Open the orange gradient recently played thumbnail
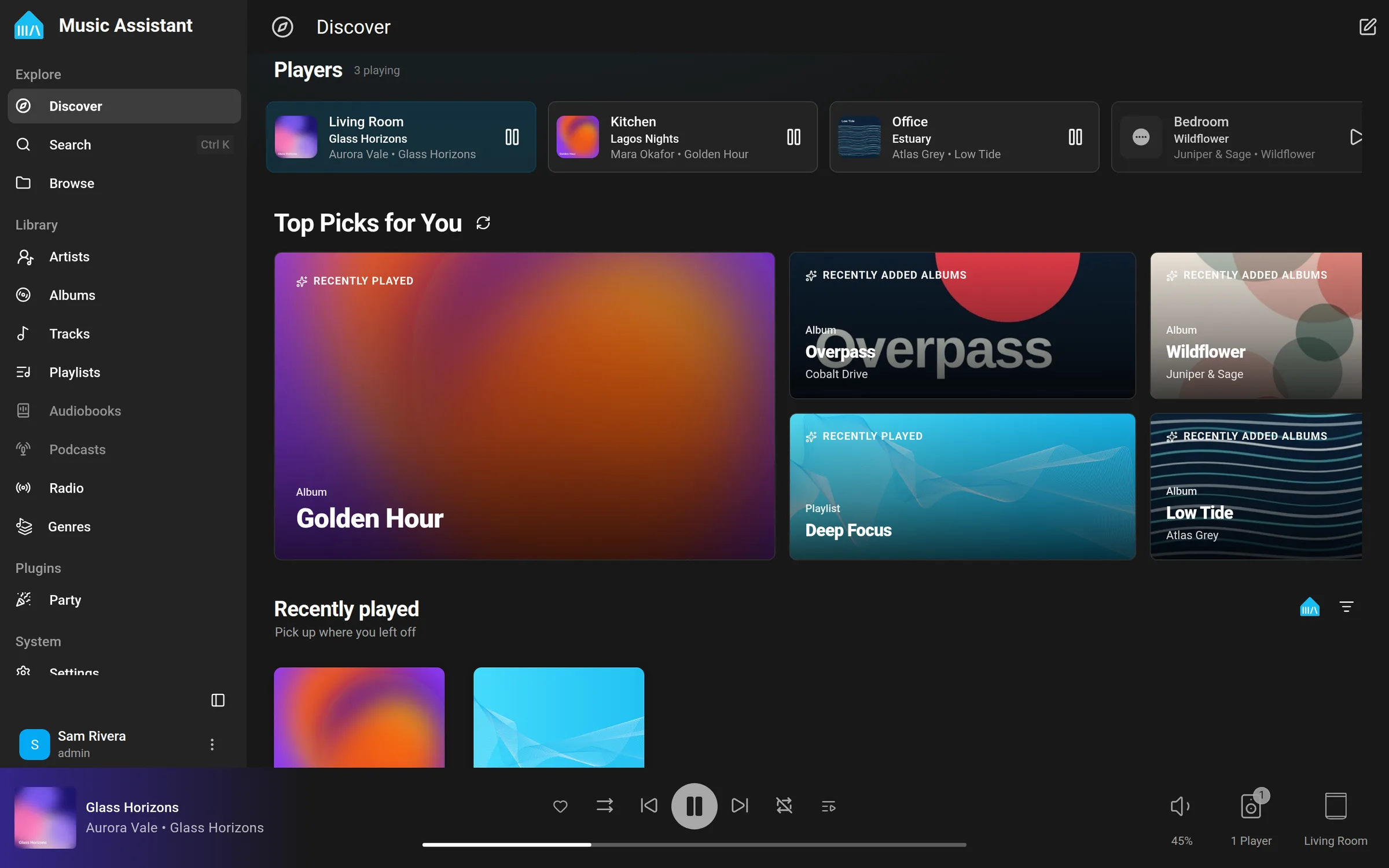Viewport: 1389px width, 868px height. (359, 718)
